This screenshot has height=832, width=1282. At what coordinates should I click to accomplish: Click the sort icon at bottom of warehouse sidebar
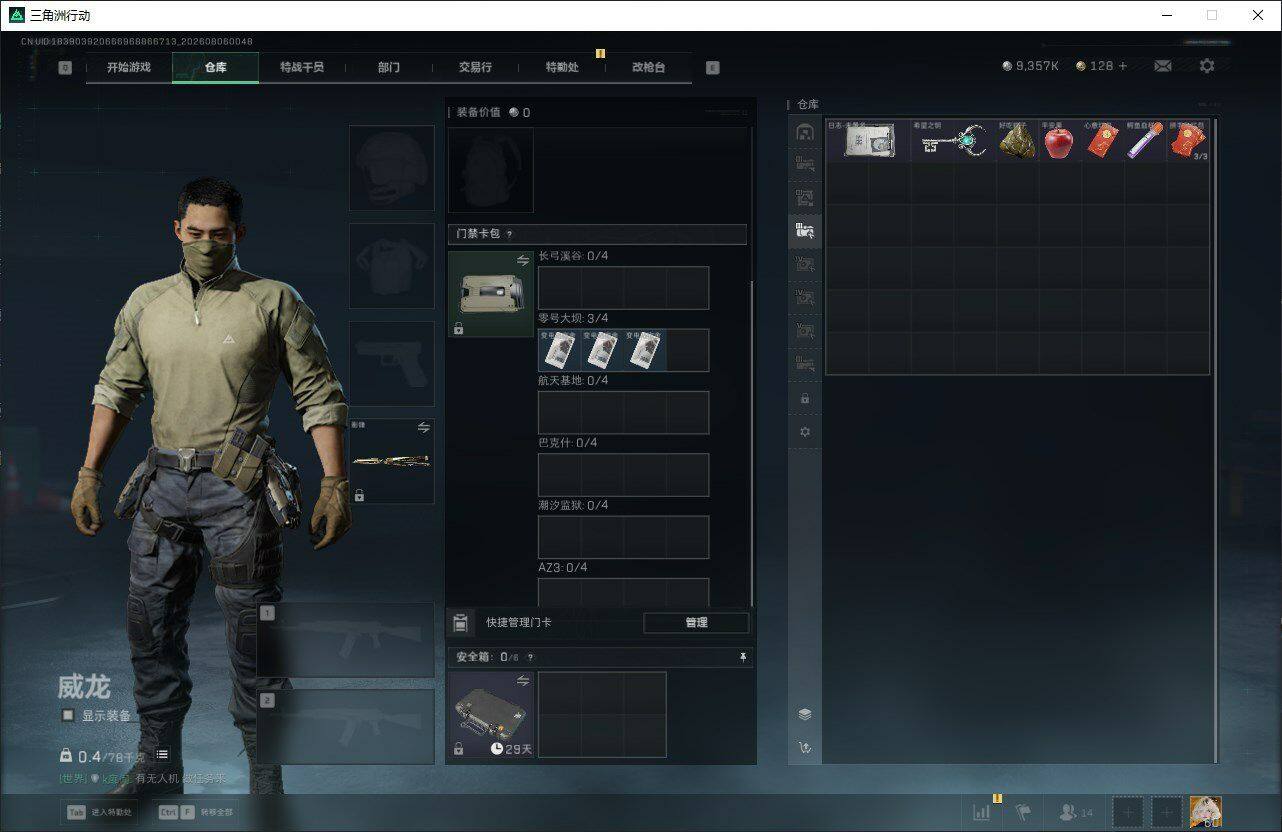[805, 747]
